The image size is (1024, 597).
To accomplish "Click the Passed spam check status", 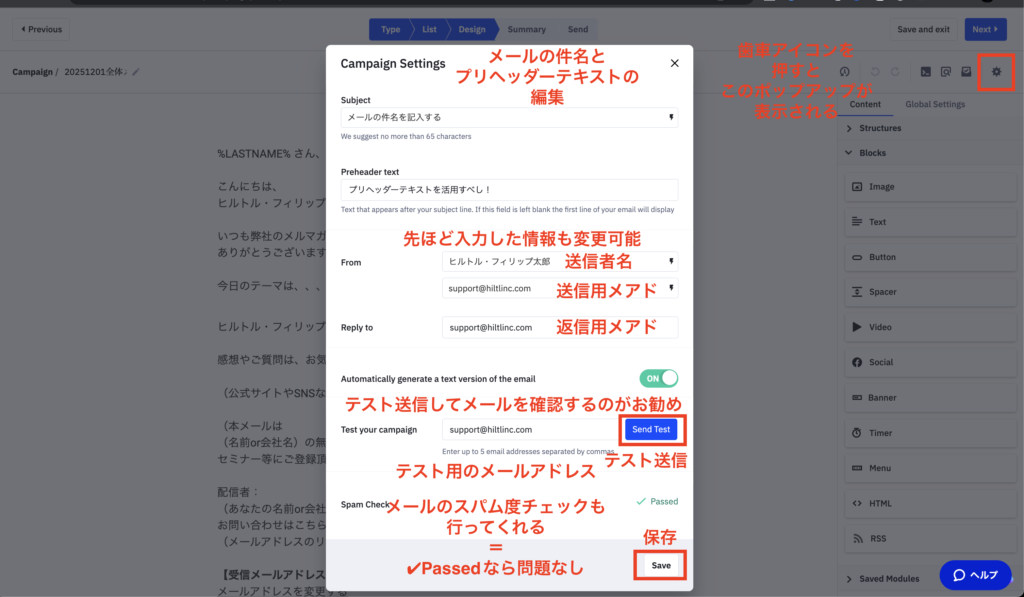I will (657, 502).
